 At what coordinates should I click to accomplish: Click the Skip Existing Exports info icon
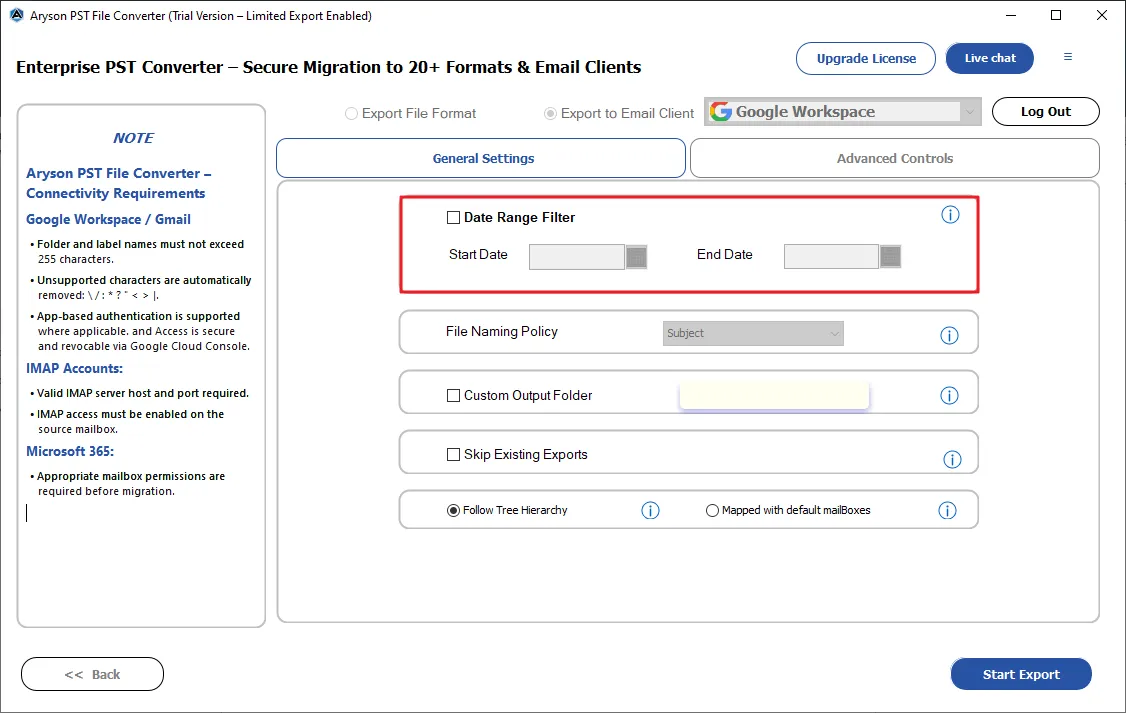(952, 460)
